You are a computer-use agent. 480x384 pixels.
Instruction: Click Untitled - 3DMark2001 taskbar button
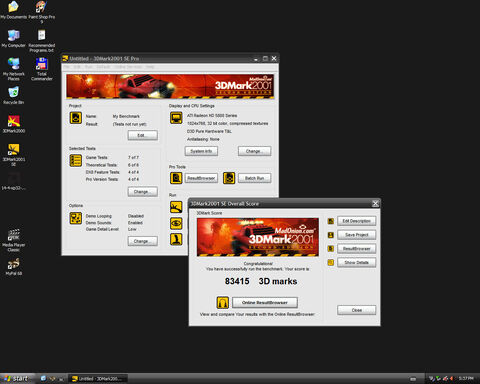coord(98,378)
